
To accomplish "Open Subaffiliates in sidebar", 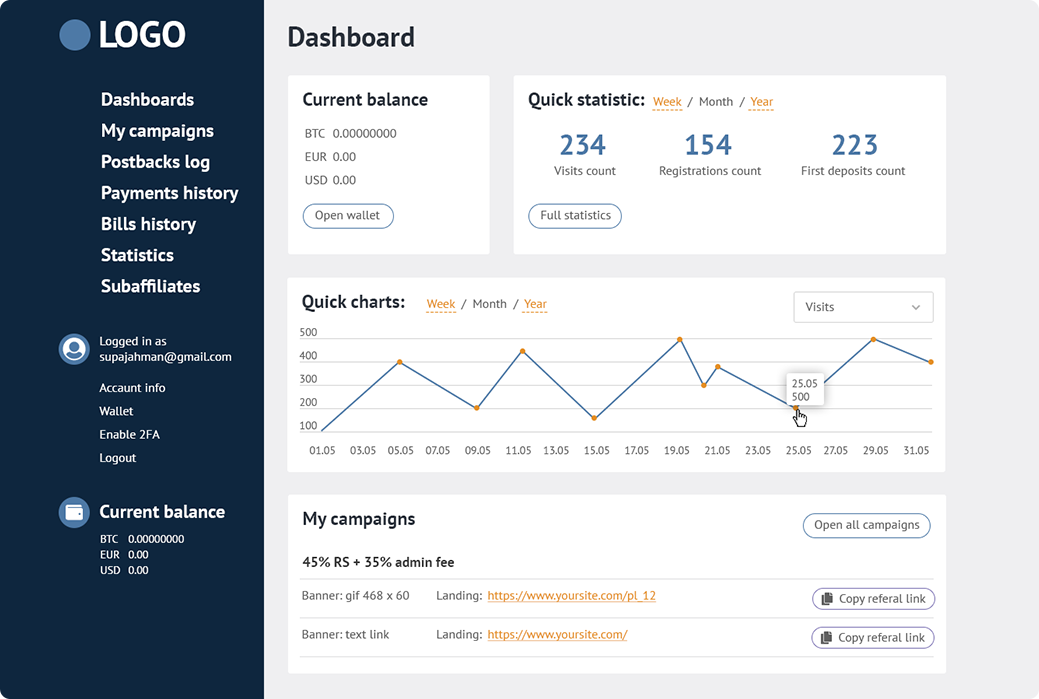I will coord(150,286).
